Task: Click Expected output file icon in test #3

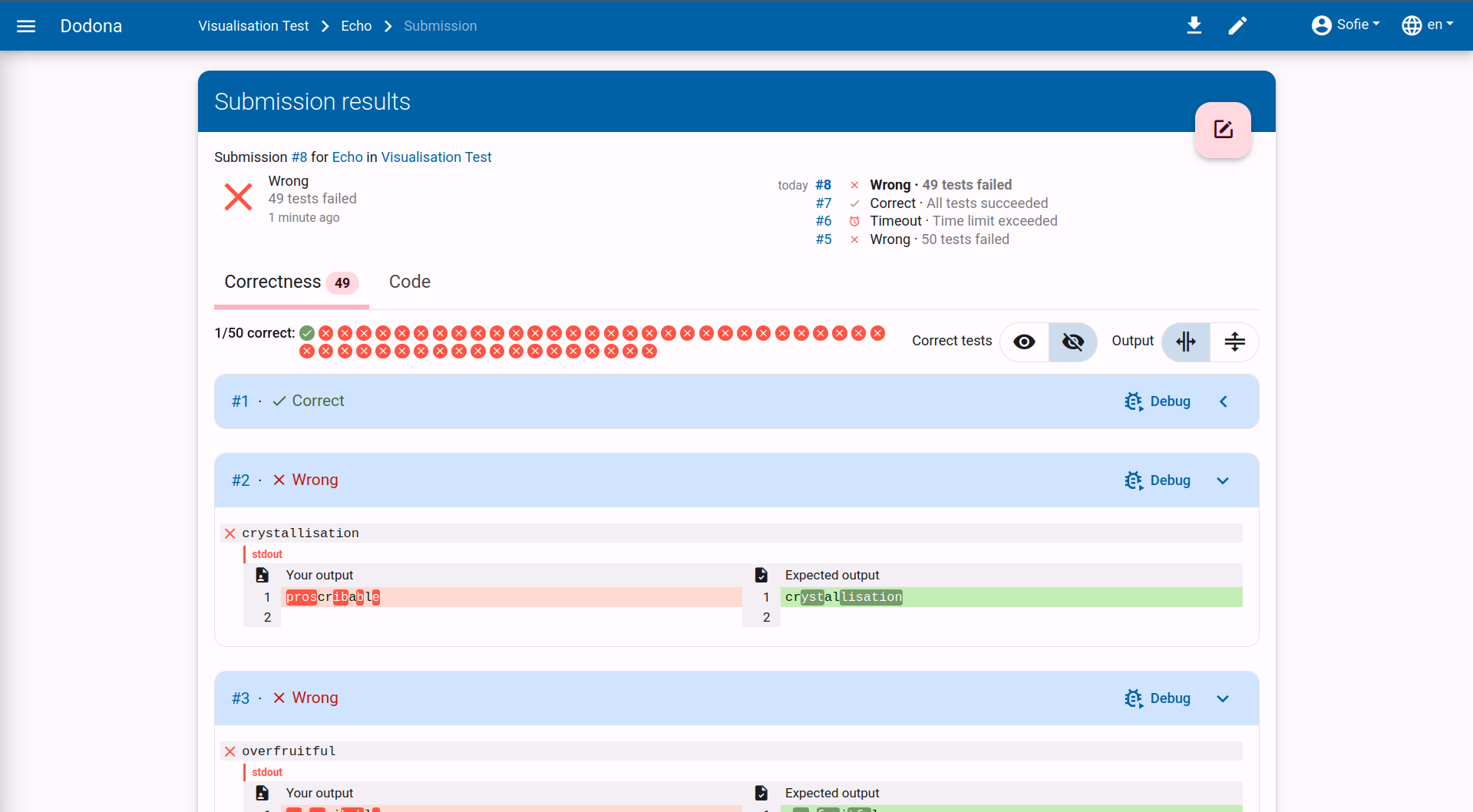Action: (x=761, y=793)
